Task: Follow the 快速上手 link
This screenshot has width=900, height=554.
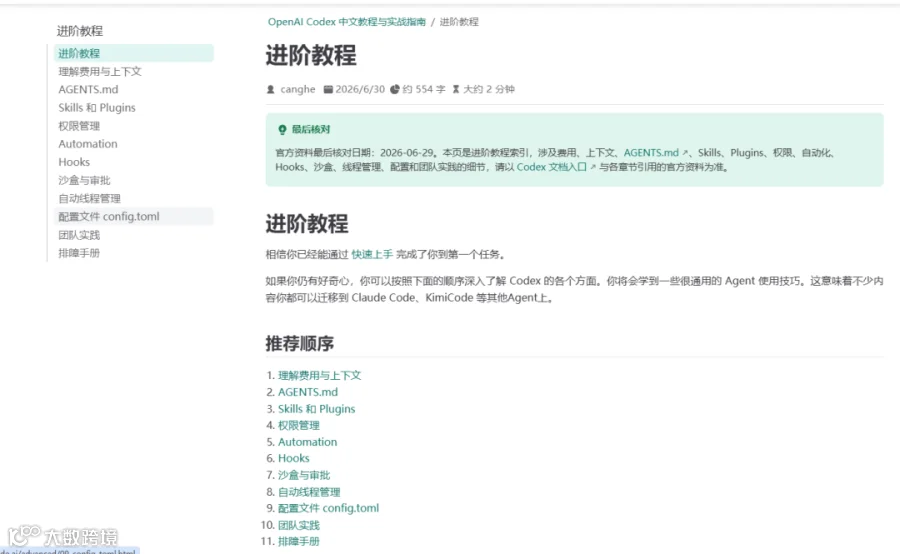Action: [372, 254]
